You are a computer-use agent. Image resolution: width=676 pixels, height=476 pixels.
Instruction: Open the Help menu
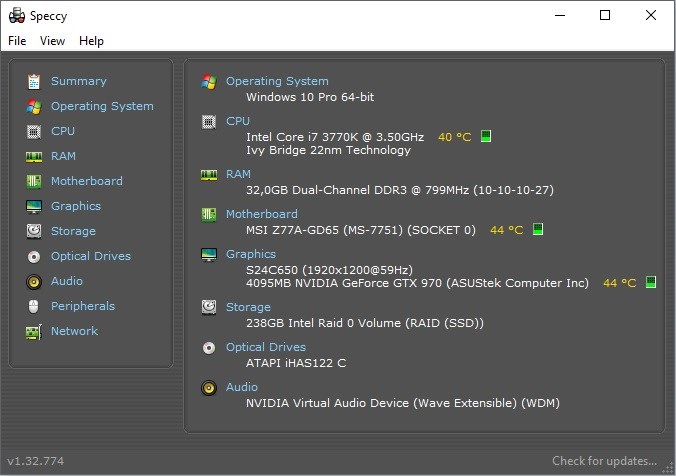pyautogui.click(x=91, y=41)
